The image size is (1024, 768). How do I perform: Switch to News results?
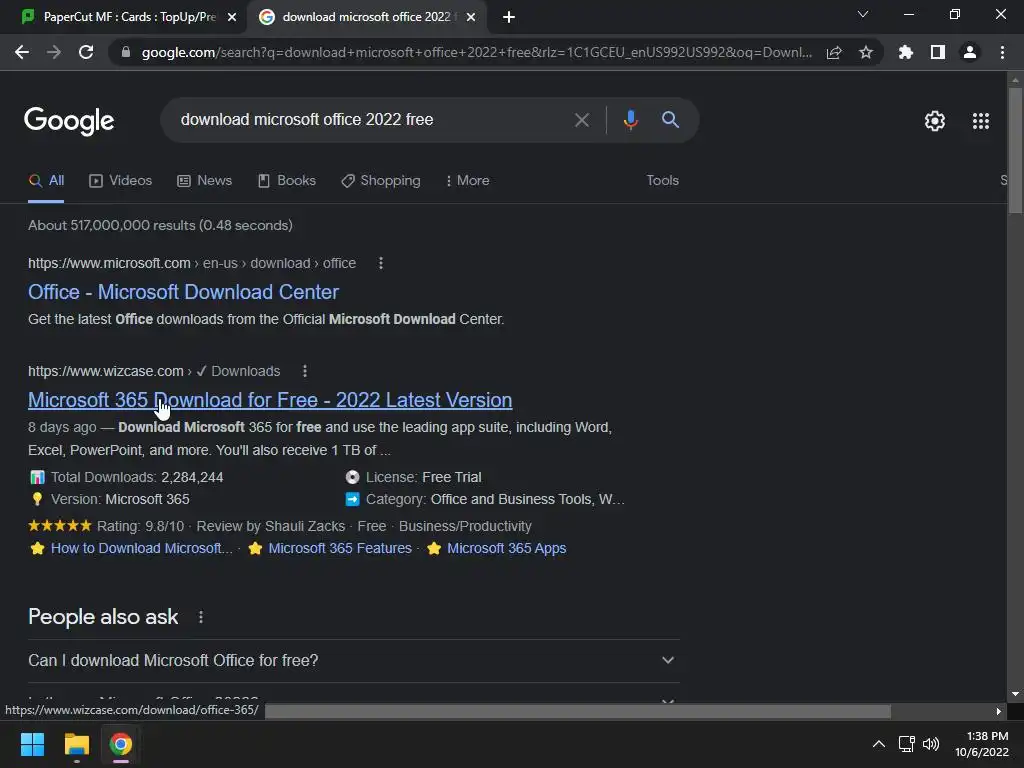click(204, 181)
